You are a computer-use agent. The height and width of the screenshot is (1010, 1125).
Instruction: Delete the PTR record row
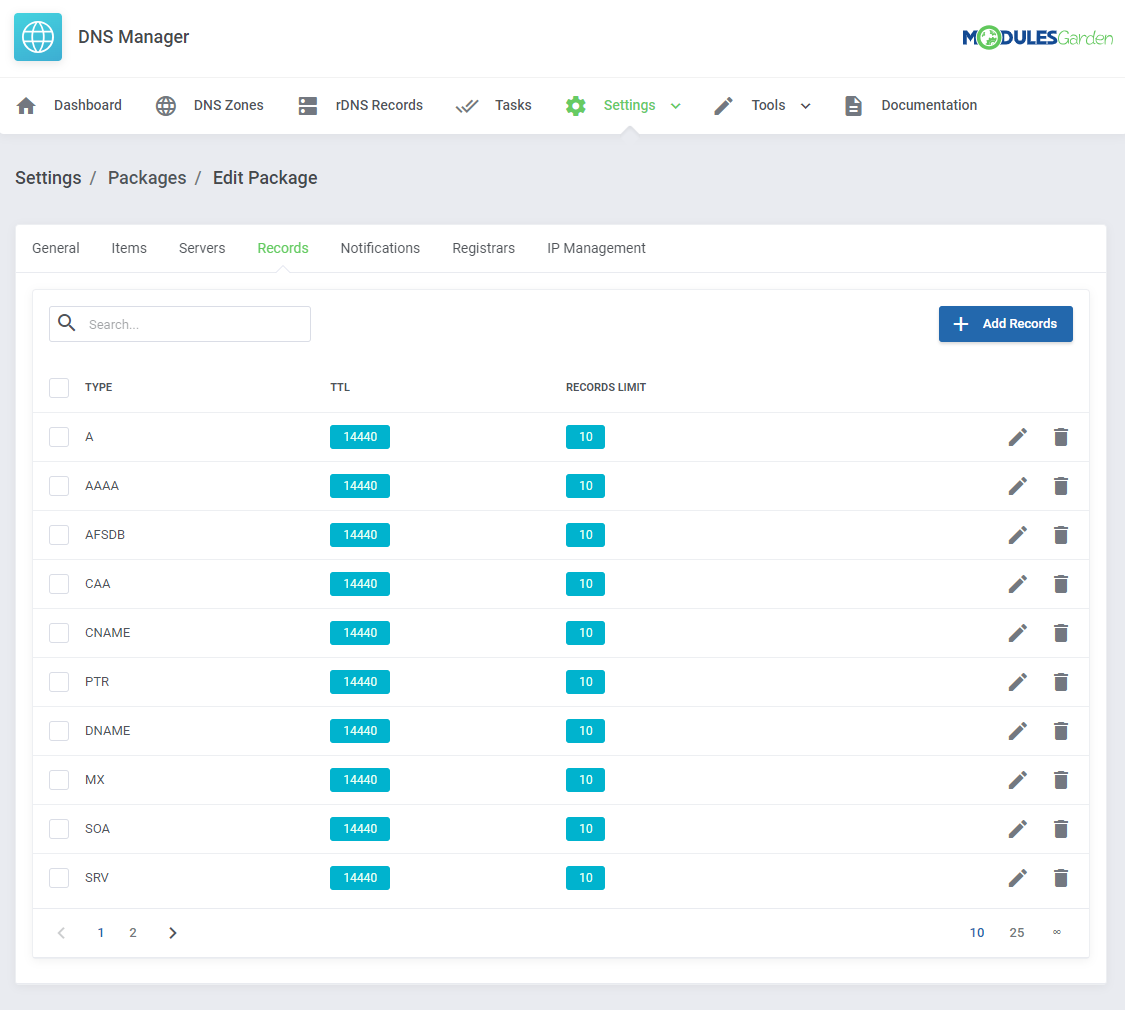(x=1060, y=681)
